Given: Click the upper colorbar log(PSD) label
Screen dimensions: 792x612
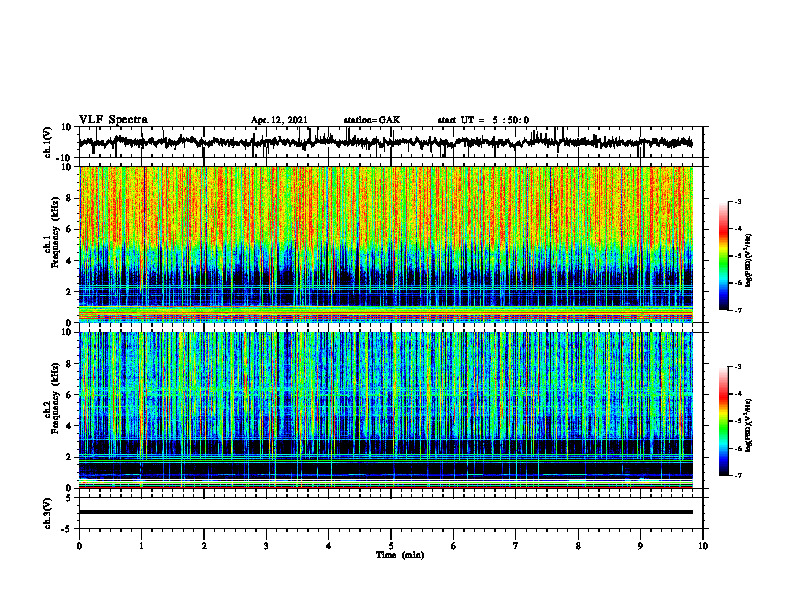Looking at the screenshot, I should (x=749, y=261).
